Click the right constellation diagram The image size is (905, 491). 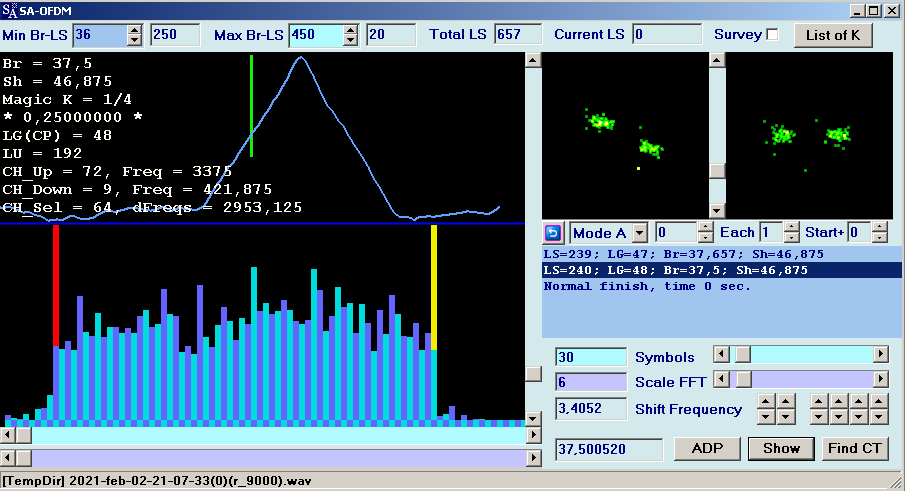(809, 136)
